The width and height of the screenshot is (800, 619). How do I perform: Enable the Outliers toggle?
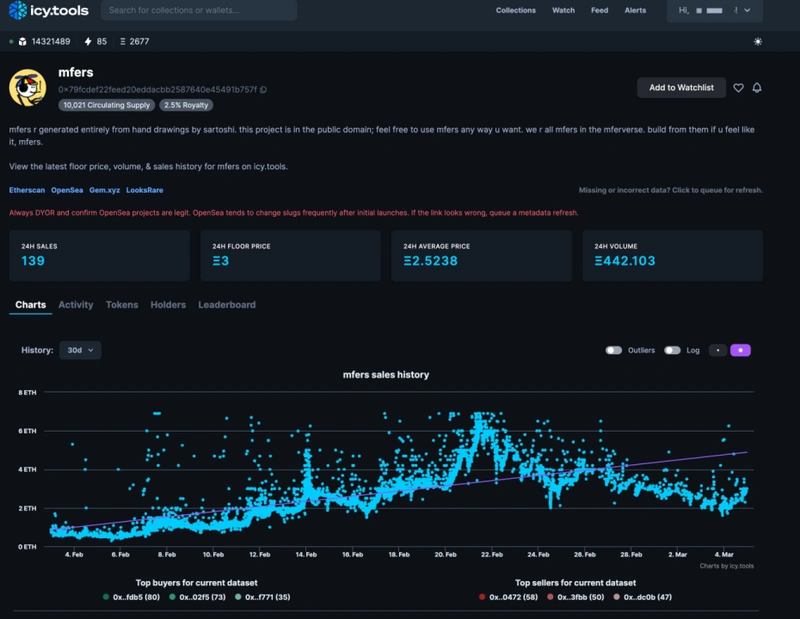pyautogui.click(x=613, y=350)
